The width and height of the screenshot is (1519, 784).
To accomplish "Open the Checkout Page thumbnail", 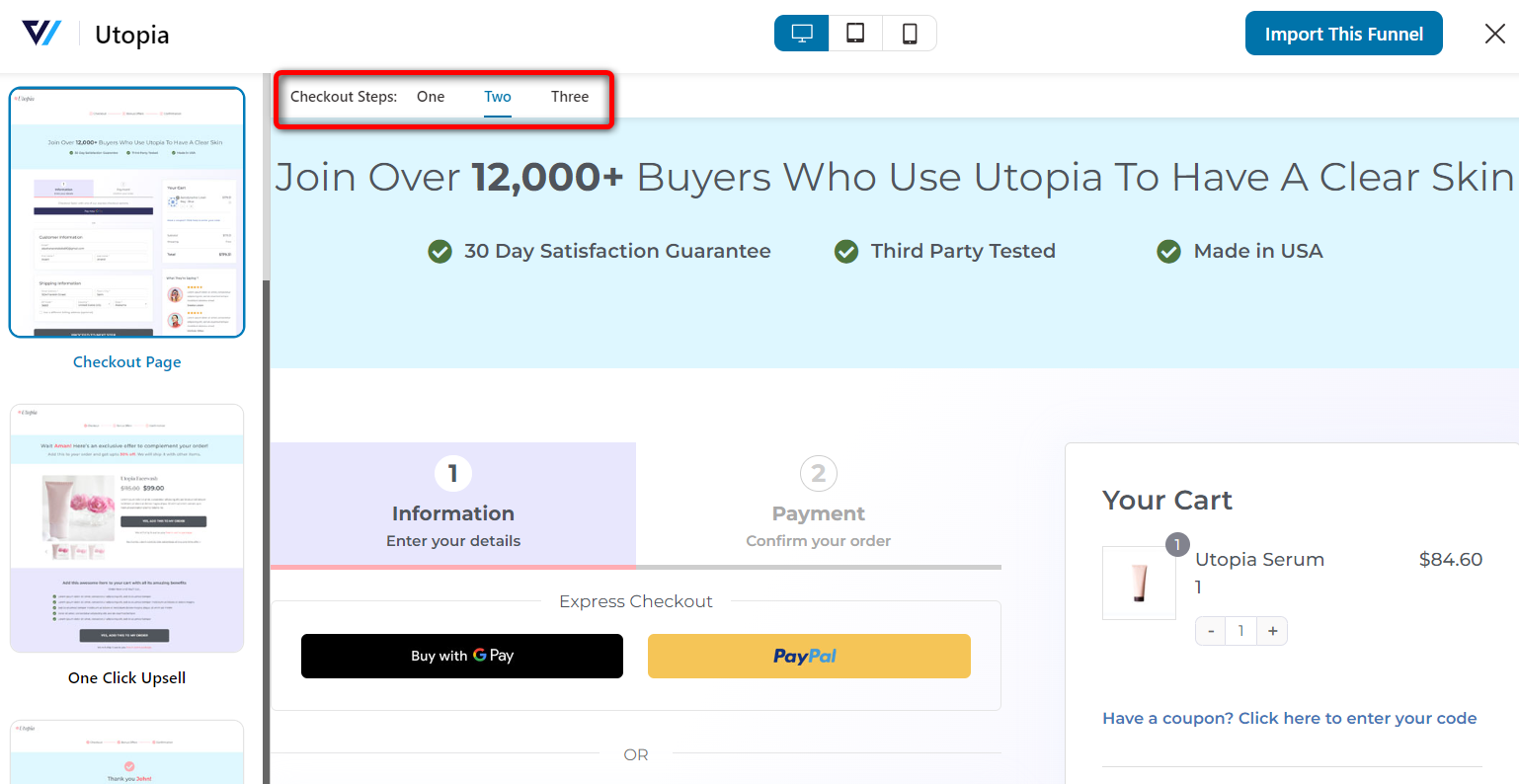I will [x=126, y=212].
